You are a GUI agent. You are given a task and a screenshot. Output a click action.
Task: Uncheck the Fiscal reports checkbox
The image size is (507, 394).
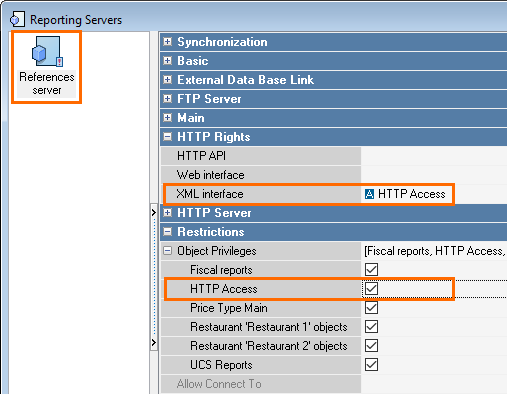click(371, 270)
